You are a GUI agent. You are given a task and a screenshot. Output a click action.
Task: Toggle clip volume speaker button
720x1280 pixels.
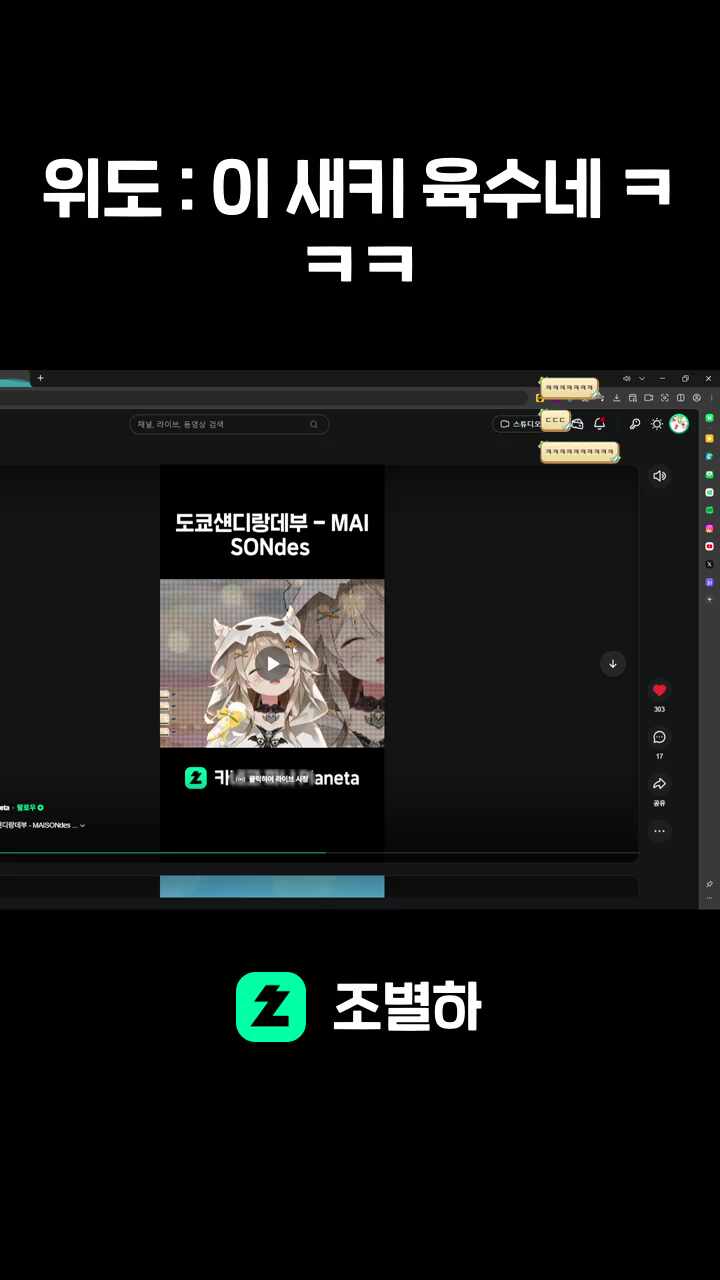tap(659, 476)
